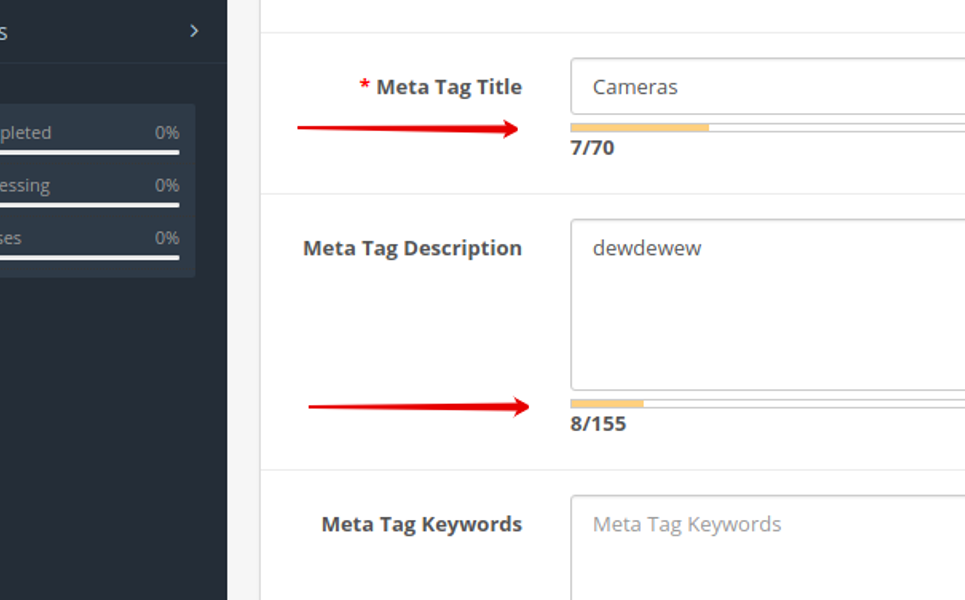Focus the Meta Tag Description textarea
This screenshot has height=600, width=965.
(767, 305)
